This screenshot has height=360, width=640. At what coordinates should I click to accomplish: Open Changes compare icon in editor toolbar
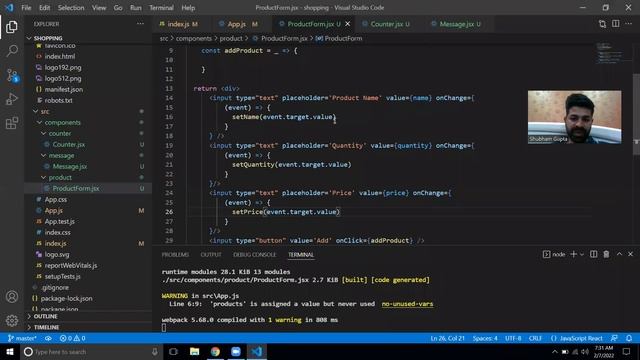[602, 24]
